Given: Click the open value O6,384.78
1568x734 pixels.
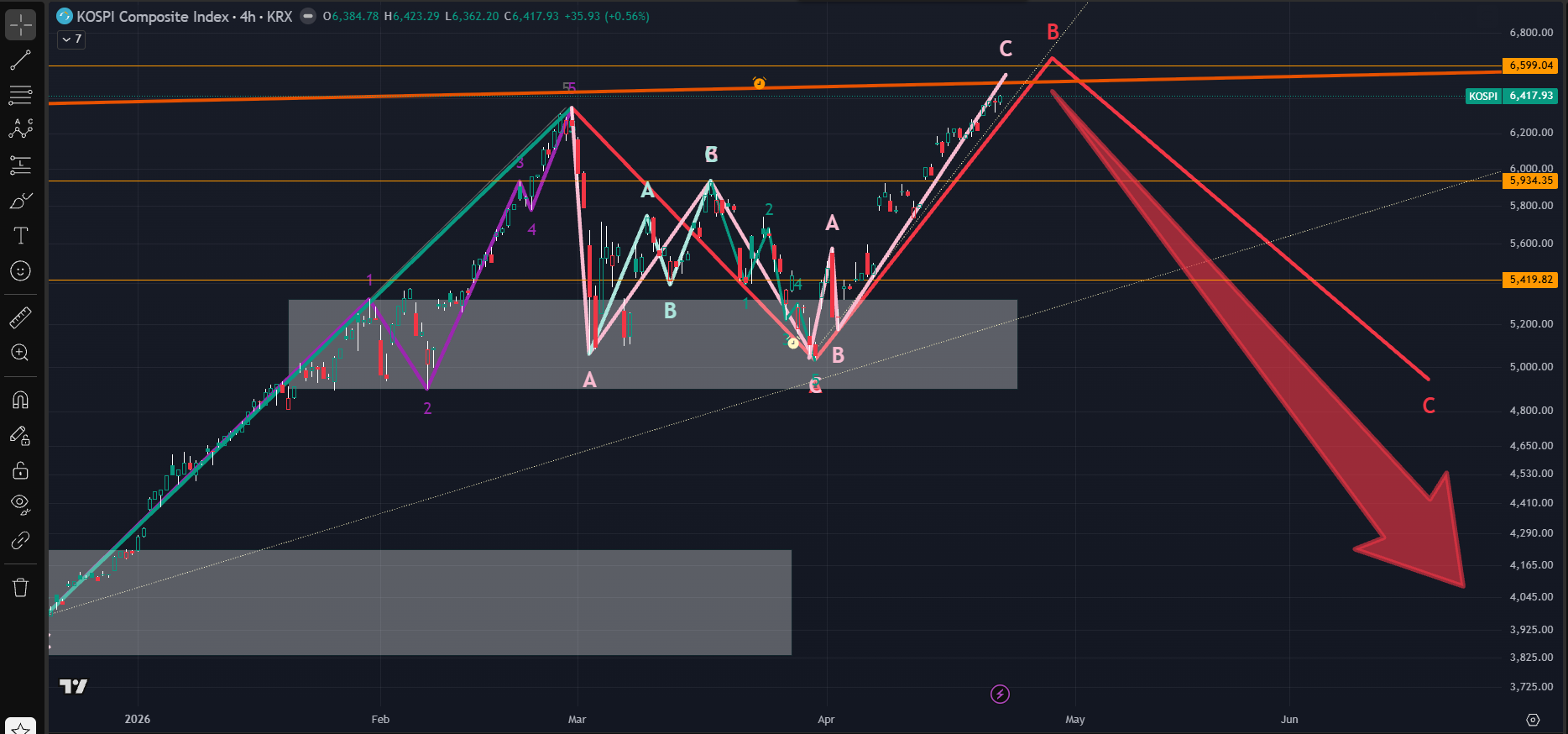Looking at the screenshot, I should (x=351, y=16).
